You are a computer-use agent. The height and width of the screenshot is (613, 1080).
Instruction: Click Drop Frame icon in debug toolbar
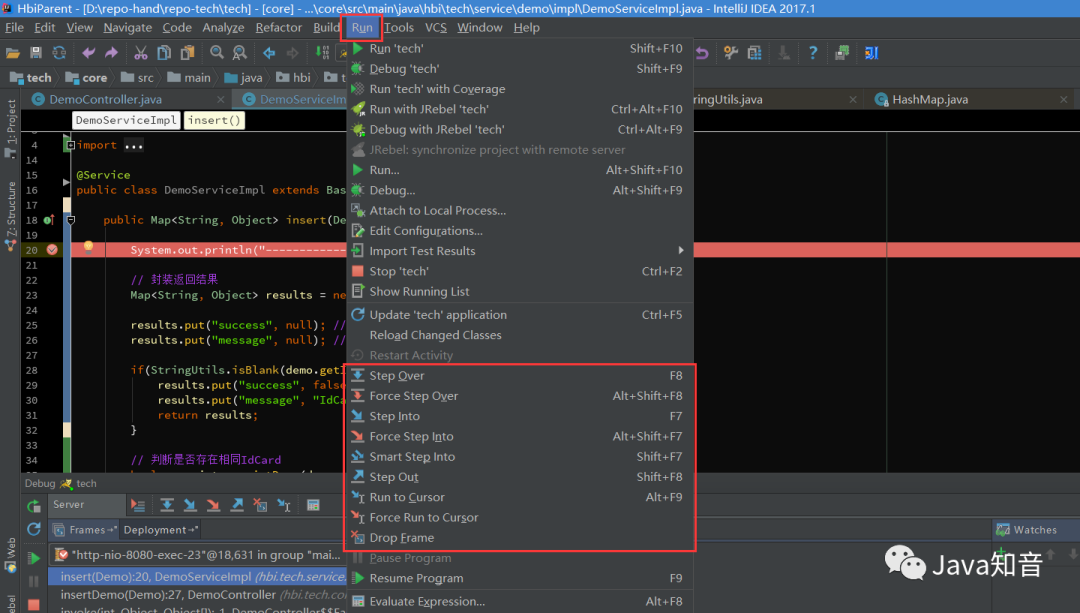click(260, 506)
